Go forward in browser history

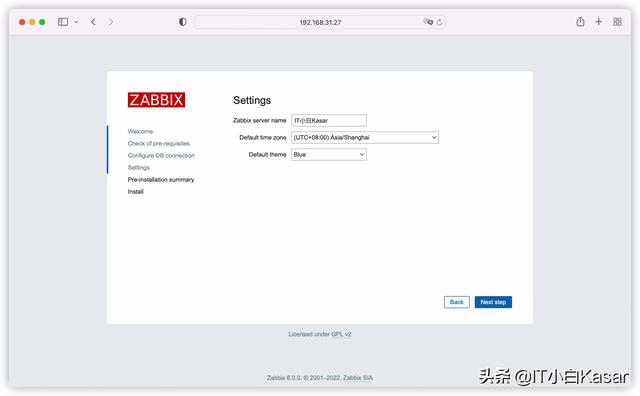(111, 22)
